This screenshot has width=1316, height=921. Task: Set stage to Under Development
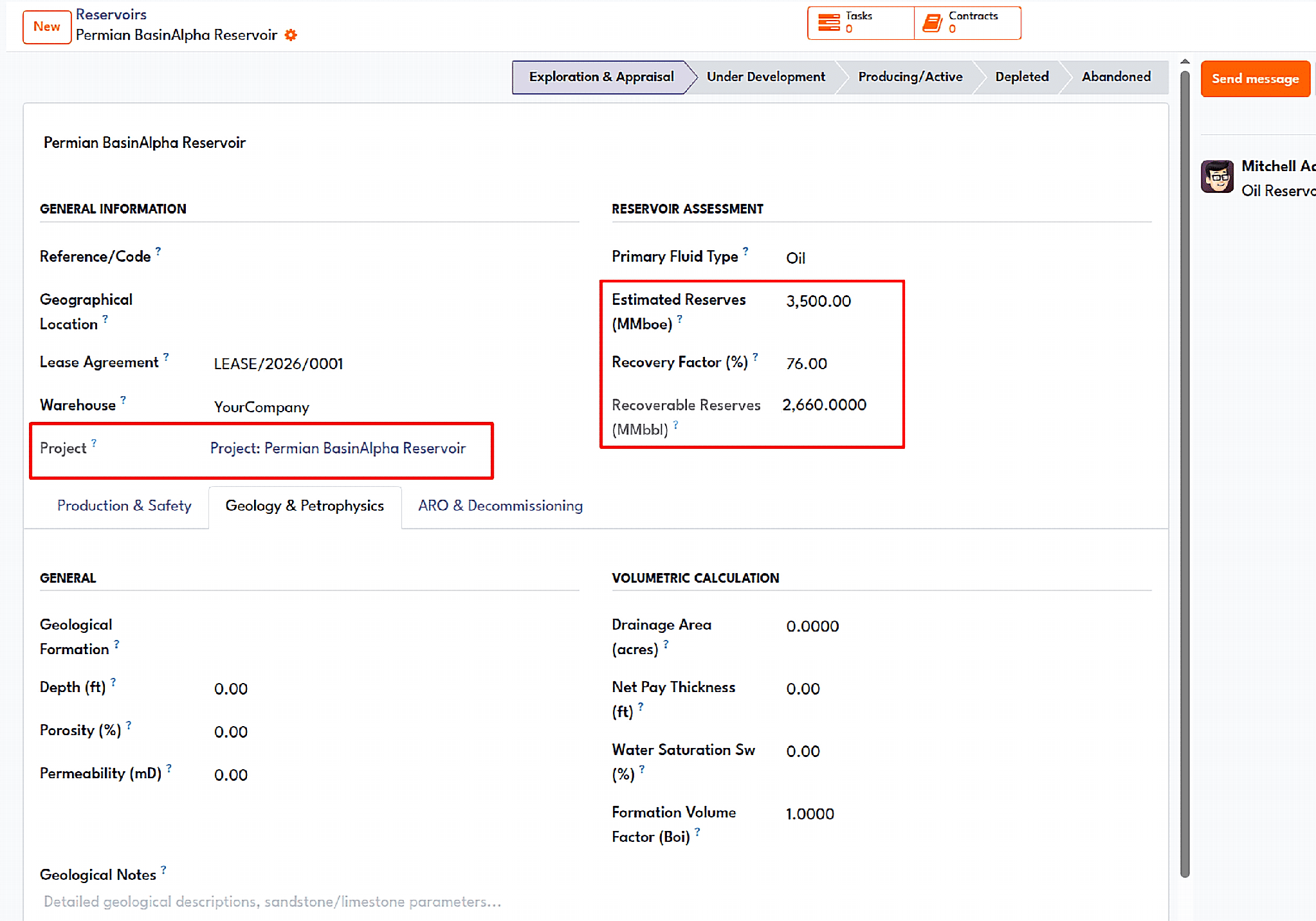tap(765, 77)
